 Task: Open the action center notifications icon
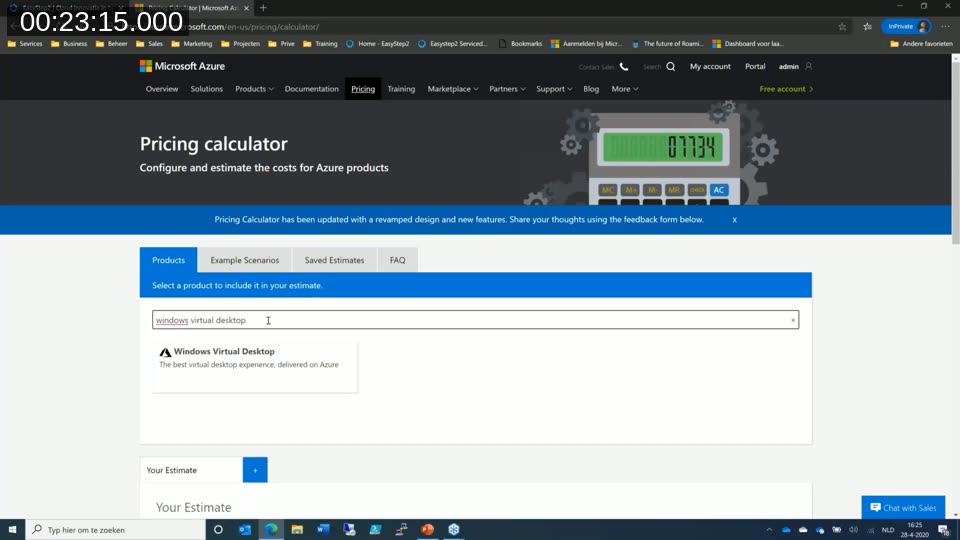click(945, 530)
